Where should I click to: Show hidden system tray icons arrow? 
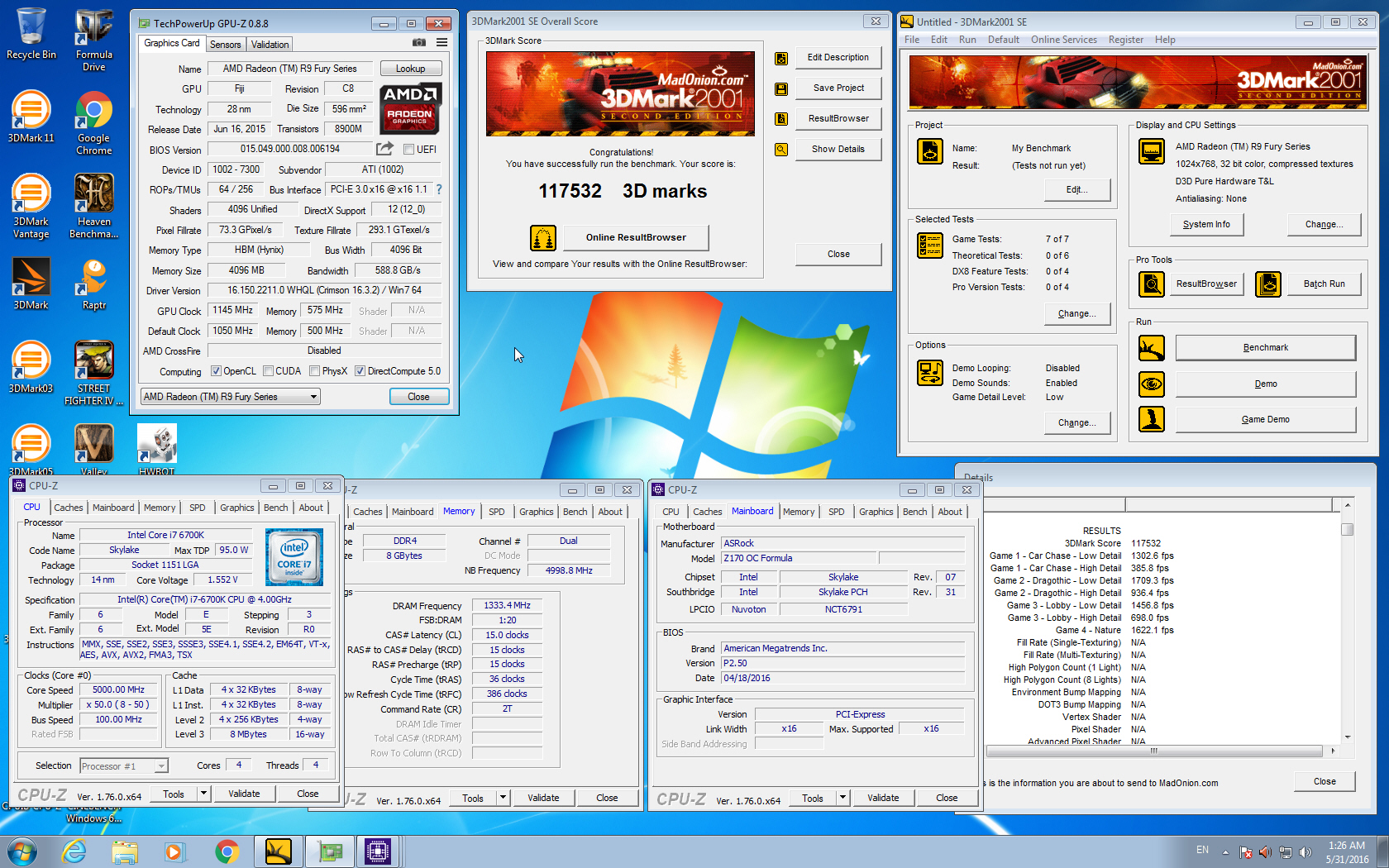pos(1225,851)
